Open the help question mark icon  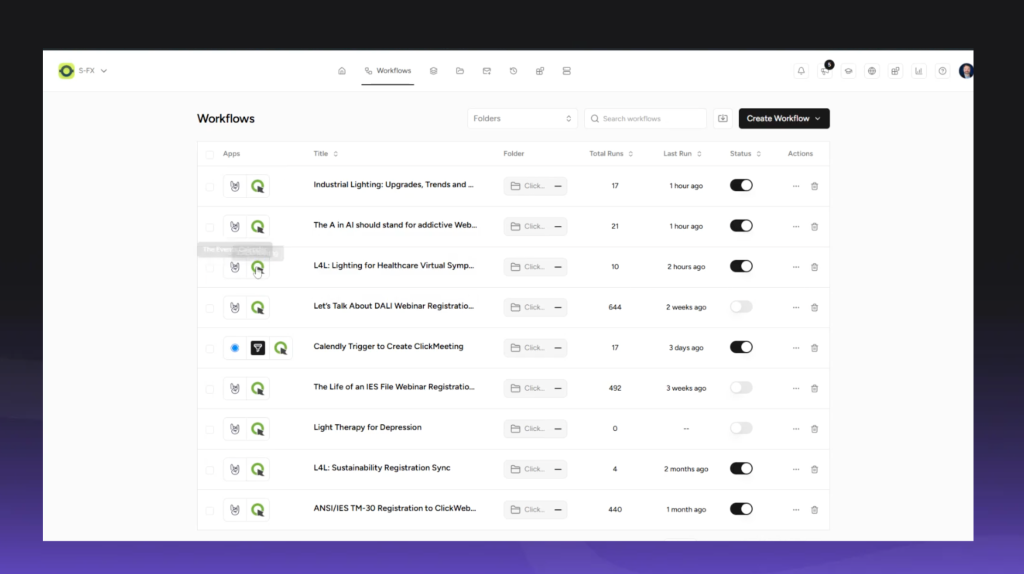coord(942,71)
